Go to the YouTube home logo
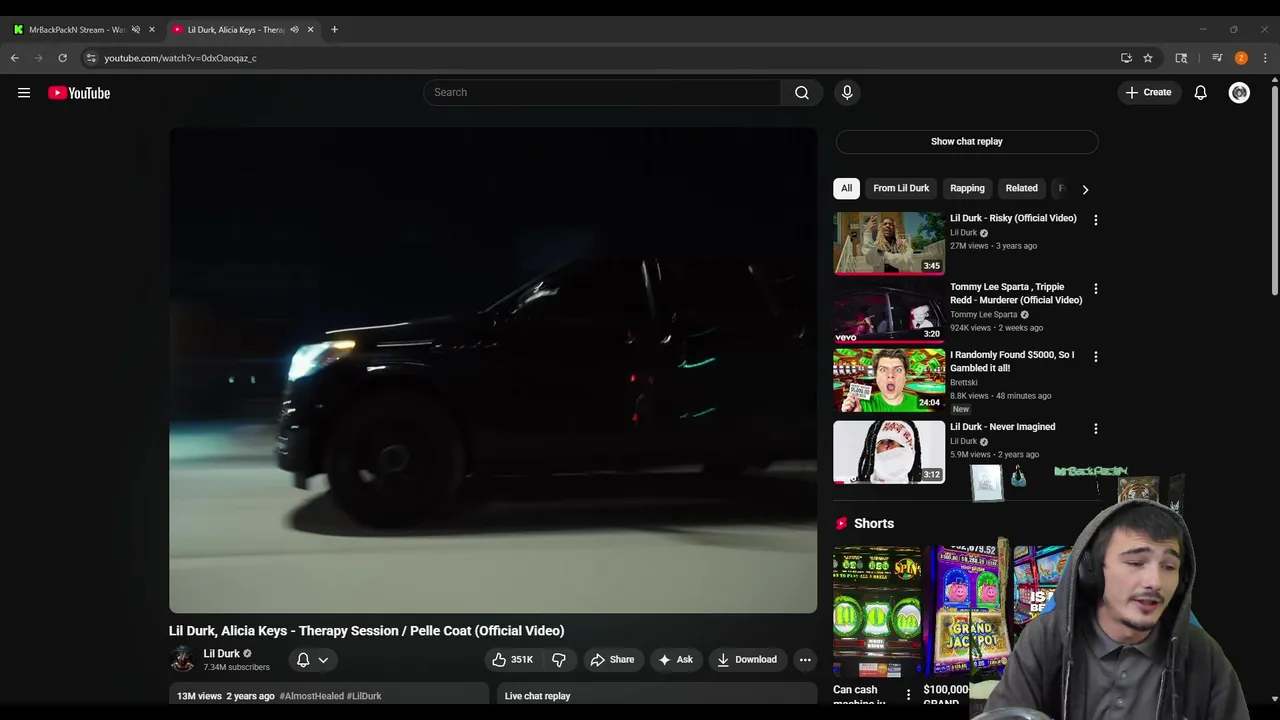Screen dimensions: 1280x720 (79, 93)
